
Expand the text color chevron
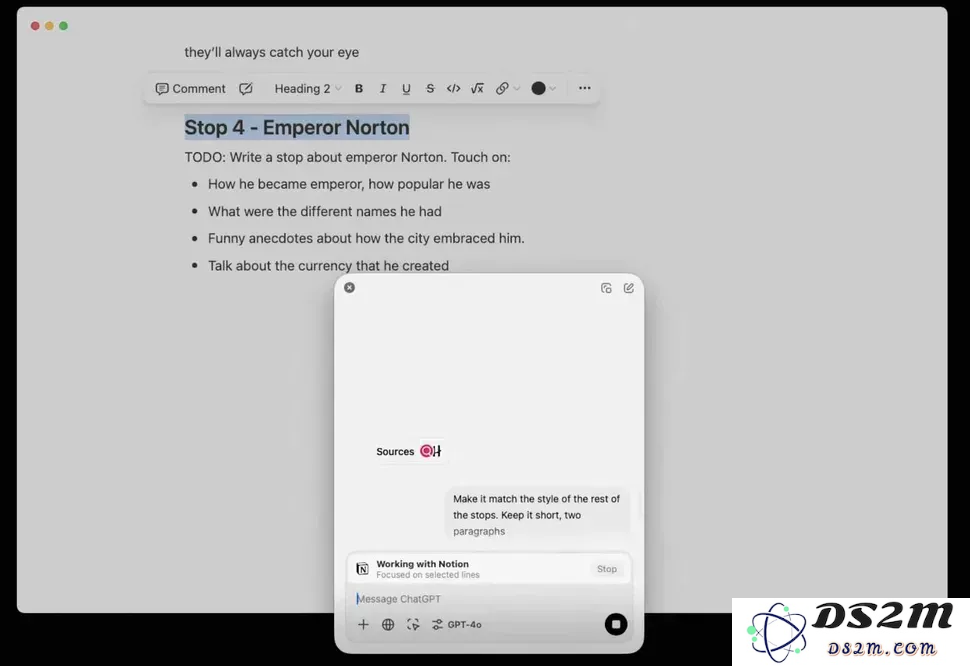tap(552, 88)
